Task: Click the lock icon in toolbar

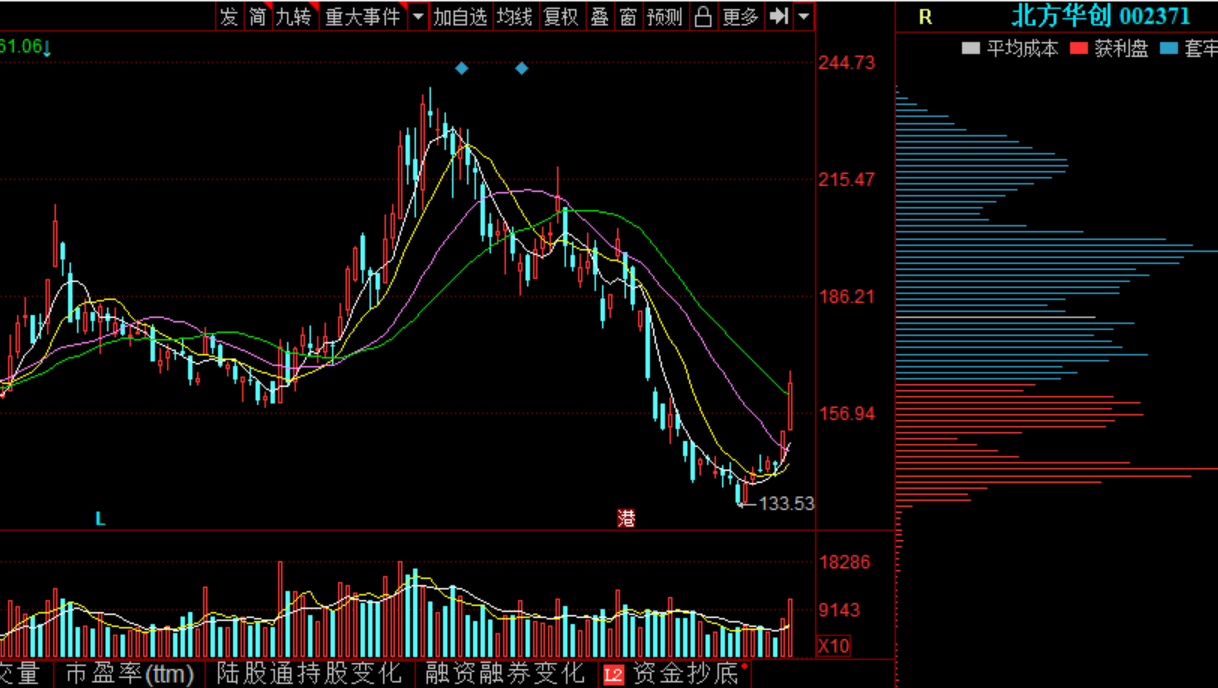Action: pyautogui.click(x=703, y=16)
